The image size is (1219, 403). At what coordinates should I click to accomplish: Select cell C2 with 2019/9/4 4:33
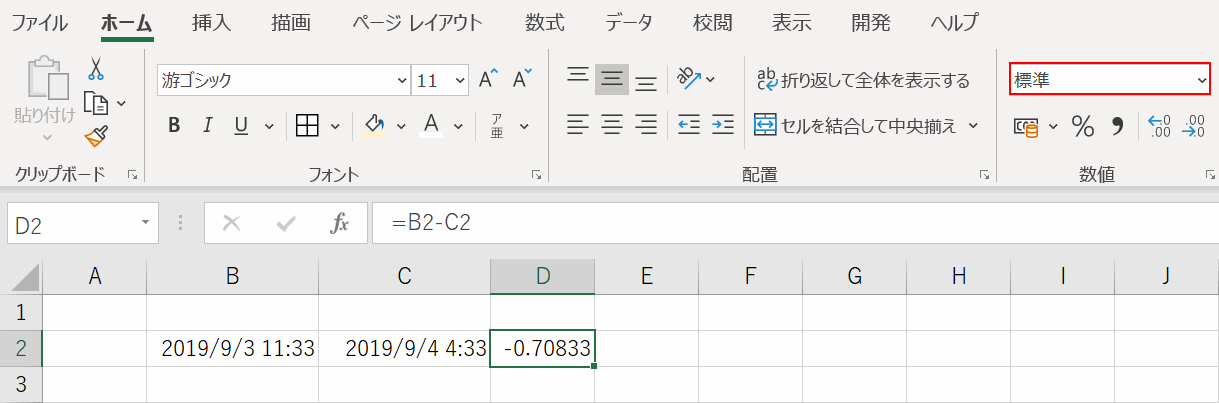tap(404, 349)
